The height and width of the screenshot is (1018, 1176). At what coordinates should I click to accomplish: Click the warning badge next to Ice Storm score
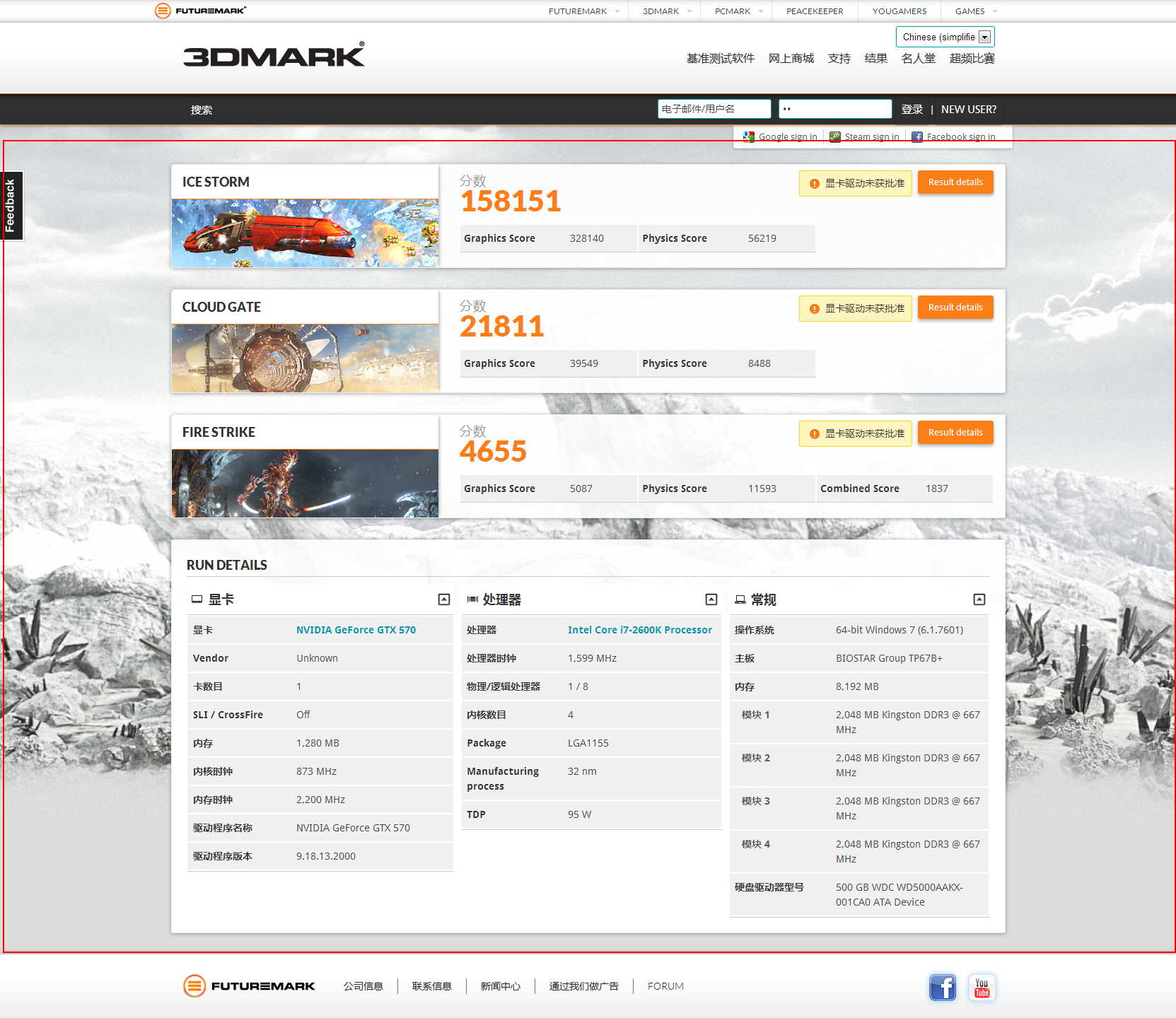tap(855, 182)
